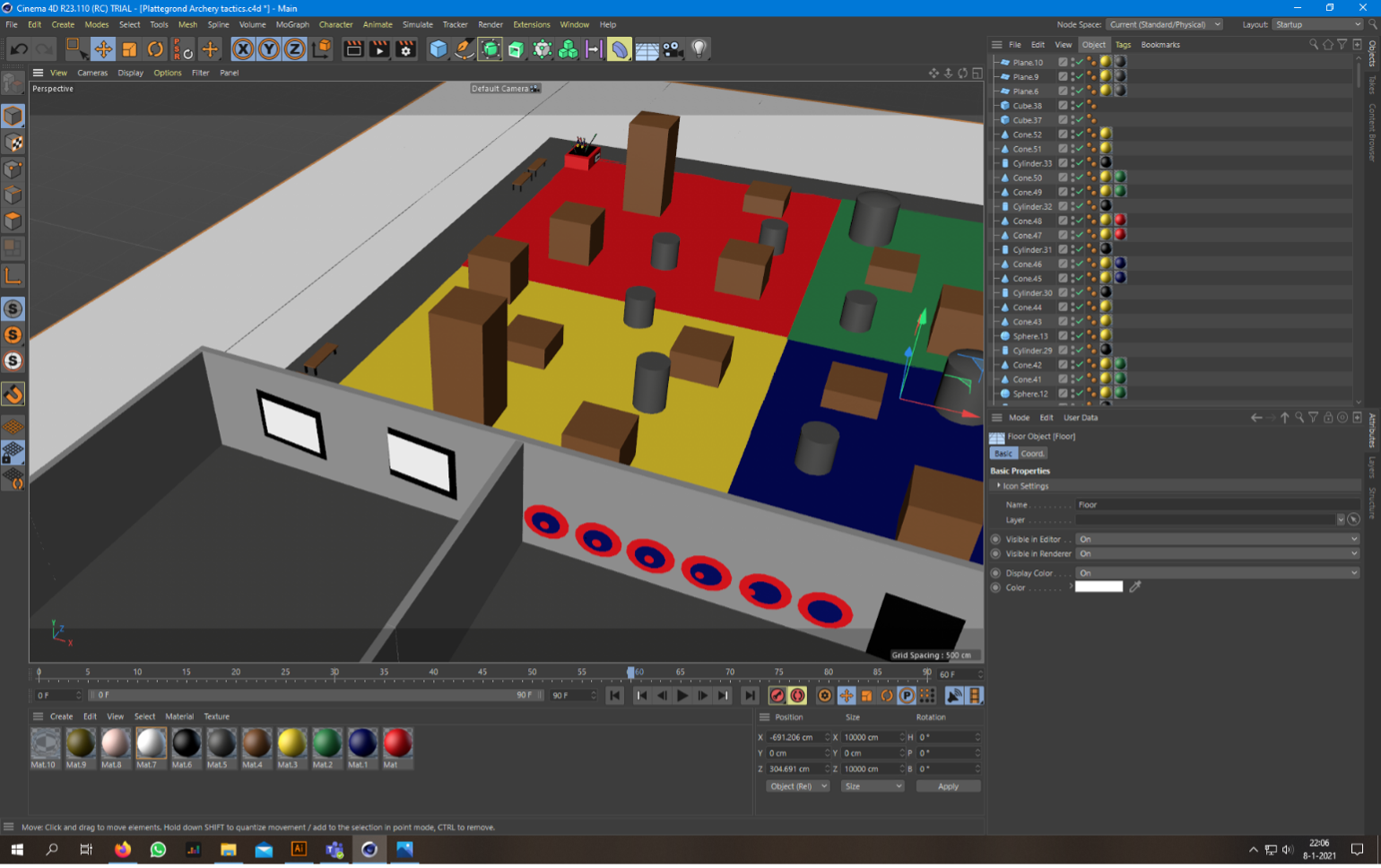This screenshot has width=1381, height=868.
Task: Click the white Color swatch
Action: click(x=1099, y=586)
